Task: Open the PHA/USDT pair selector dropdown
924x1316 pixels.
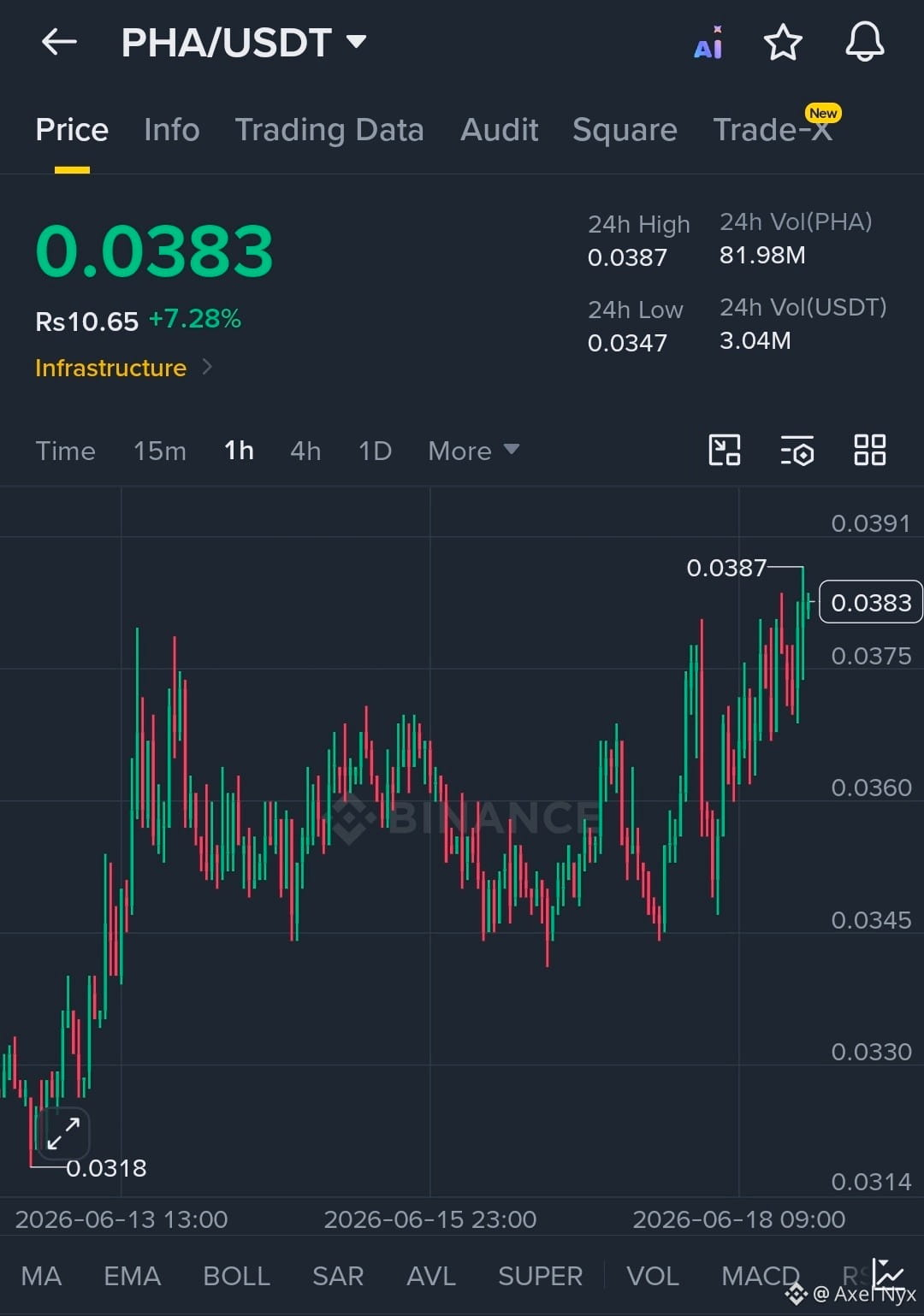Action: pos(244,42)
